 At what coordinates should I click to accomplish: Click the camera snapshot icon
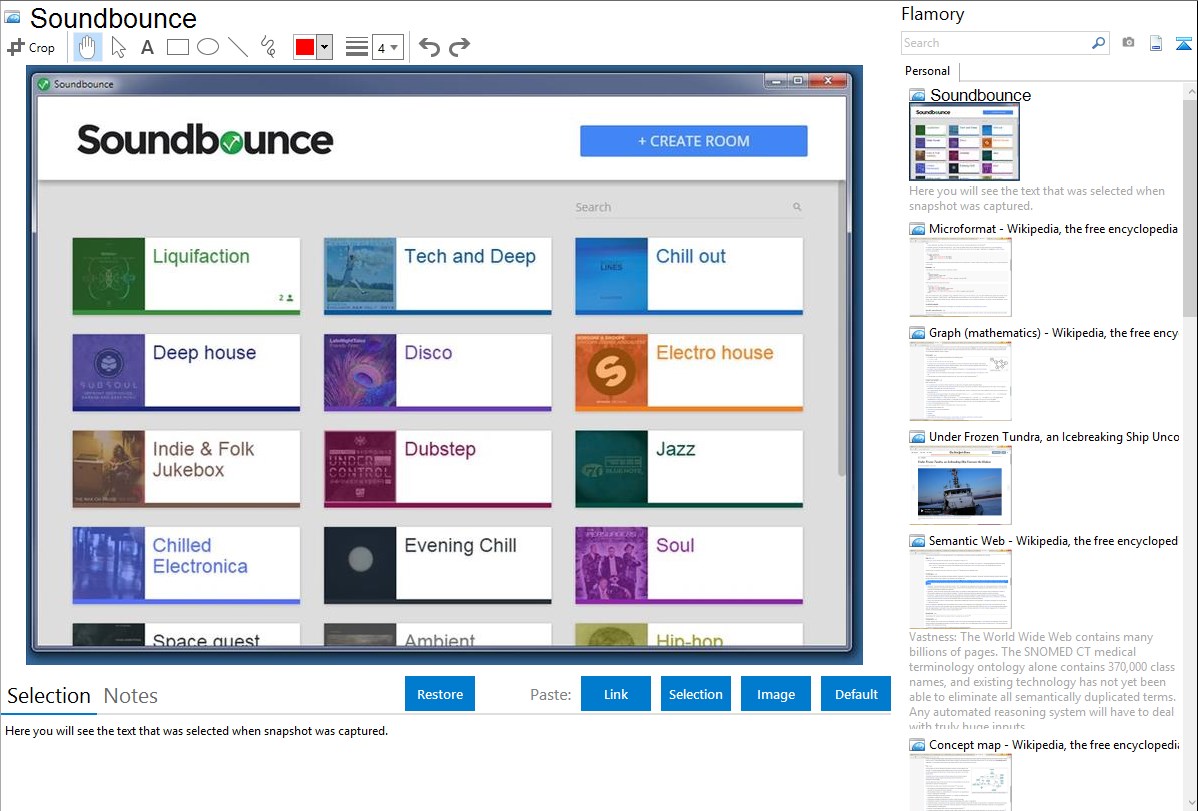coord(1128,43)
